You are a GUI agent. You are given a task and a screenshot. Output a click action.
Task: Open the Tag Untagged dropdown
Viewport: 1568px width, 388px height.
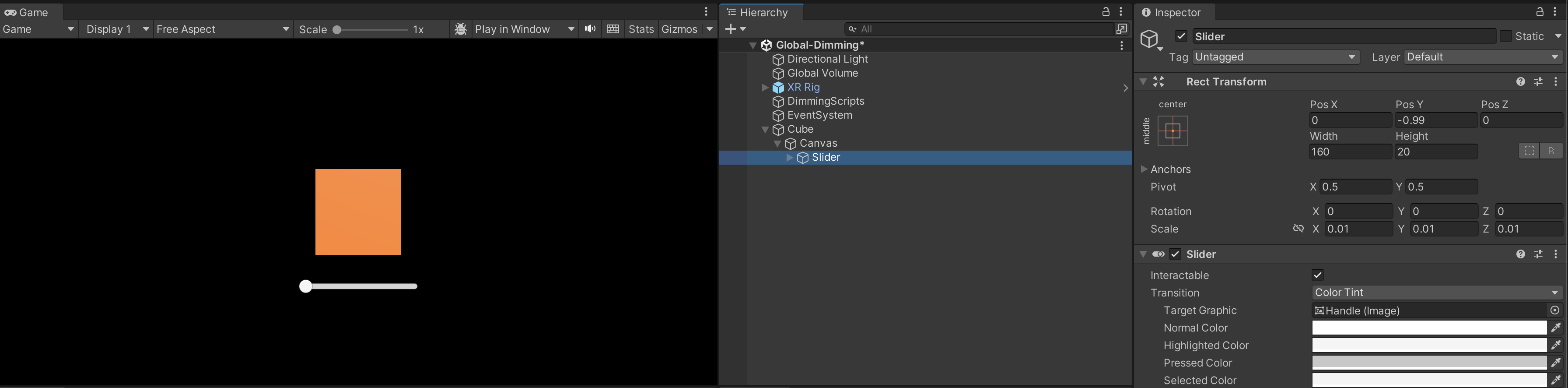(x=1275, y=56)
